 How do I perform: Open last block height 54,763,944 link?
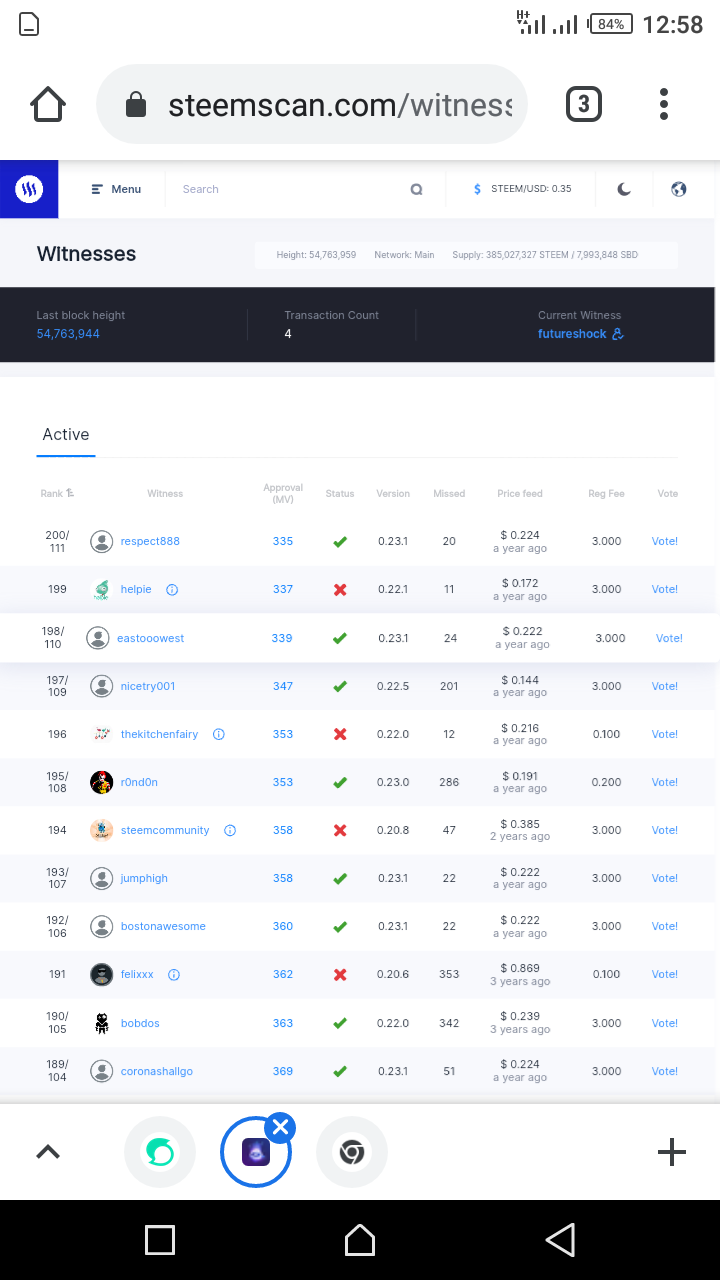coord(68,334)
